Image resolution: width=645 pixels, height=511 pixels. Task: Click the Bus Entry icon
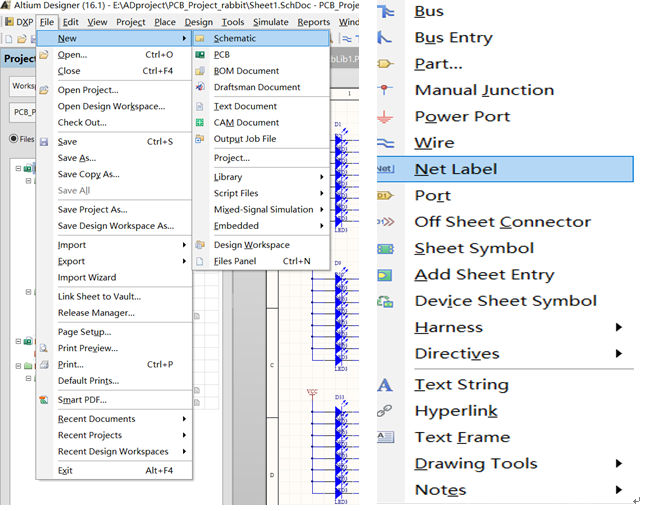[385, 38]
